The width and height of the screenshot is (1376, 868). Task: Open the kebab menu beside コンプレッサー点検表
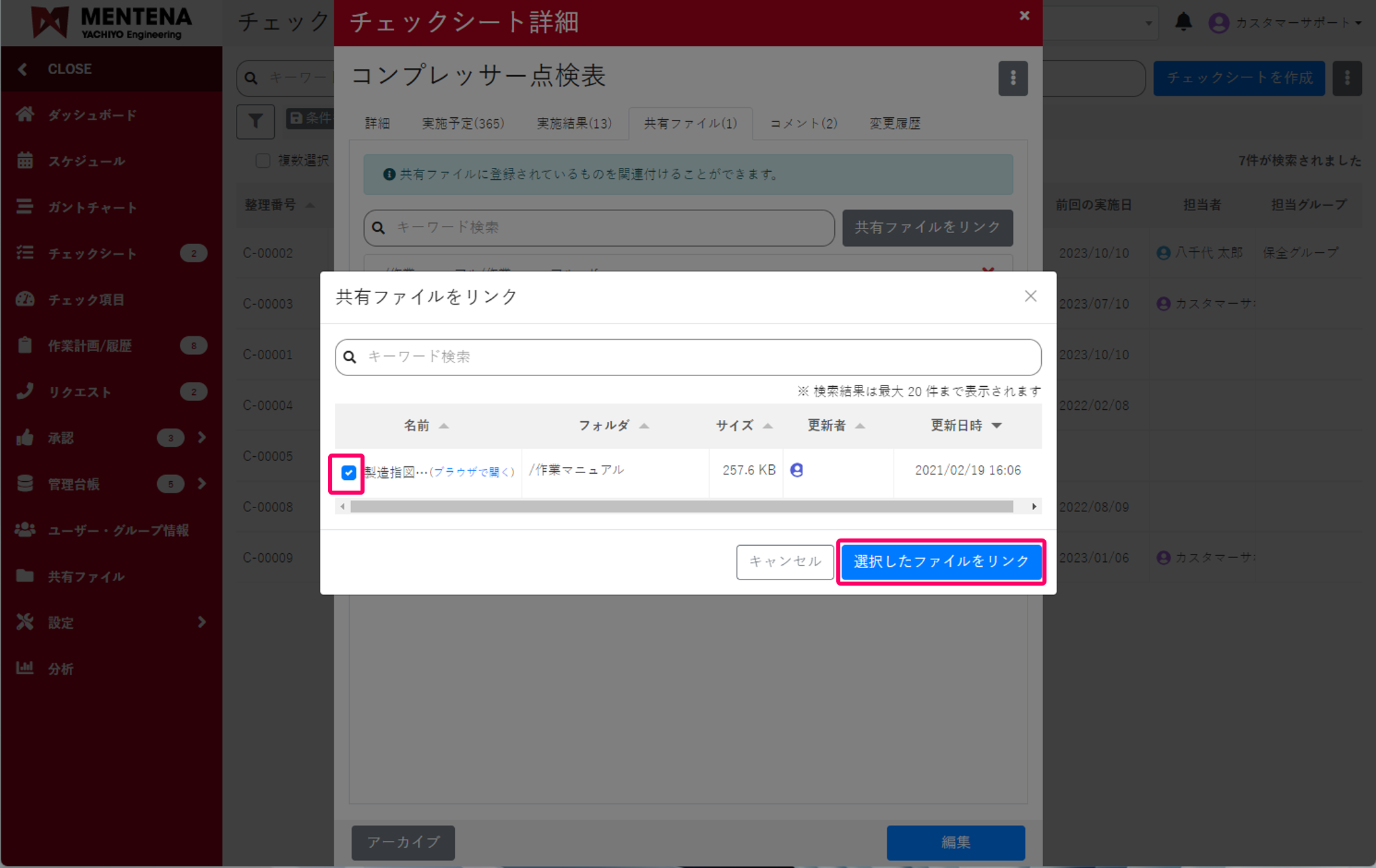(1013, 78)
